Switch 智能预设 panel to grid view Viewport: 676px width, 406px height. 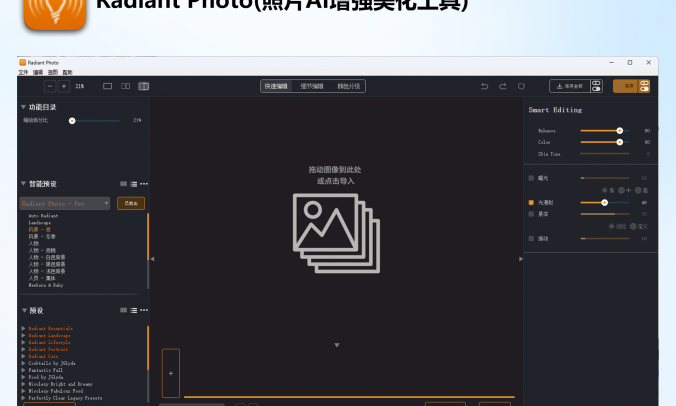pyautogui.click(x=123, y=184)
